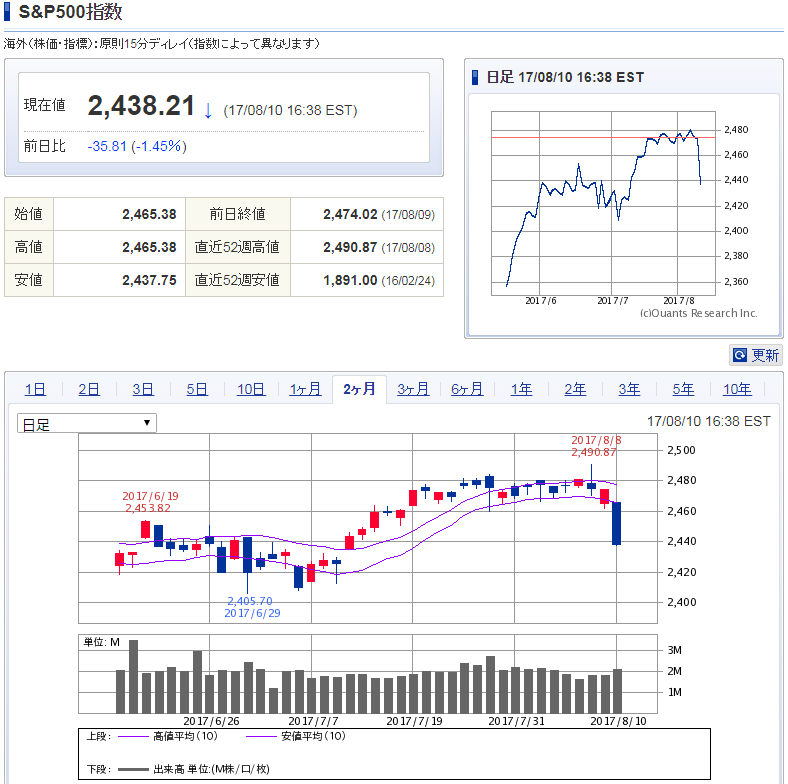
Task: Open the 日足 chart type dropdown
Action: point(87,423)
